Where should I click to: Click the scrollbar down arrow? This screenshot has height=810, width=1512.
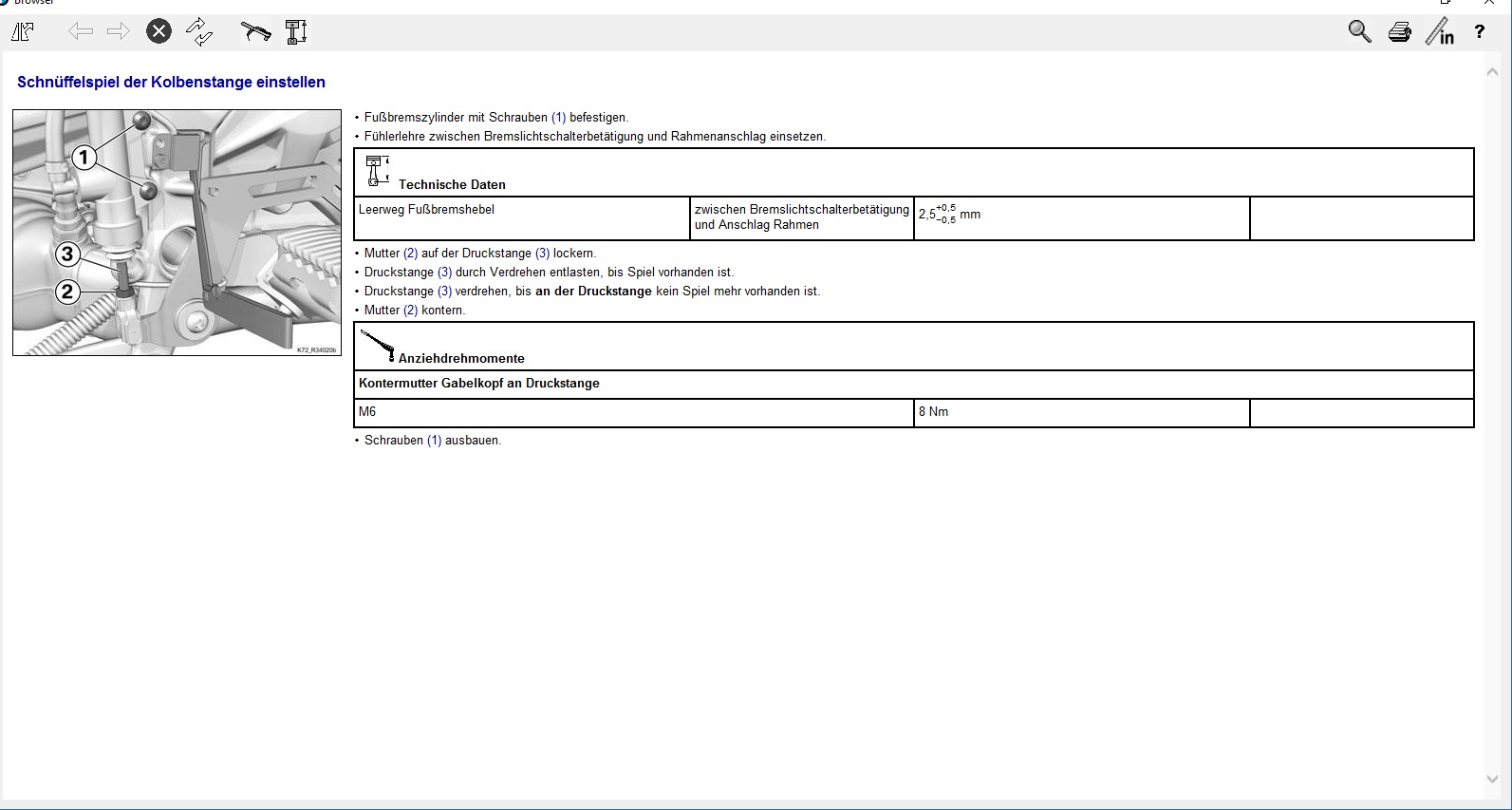[x=1492, y=780]
